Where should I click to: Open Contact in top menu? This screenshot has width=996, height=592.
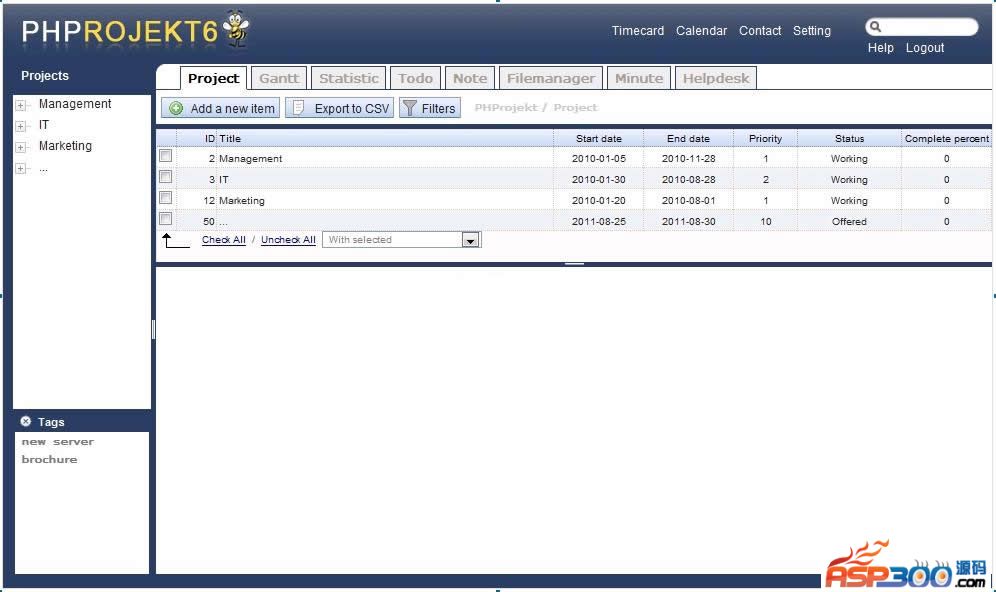tap(760, 30)
